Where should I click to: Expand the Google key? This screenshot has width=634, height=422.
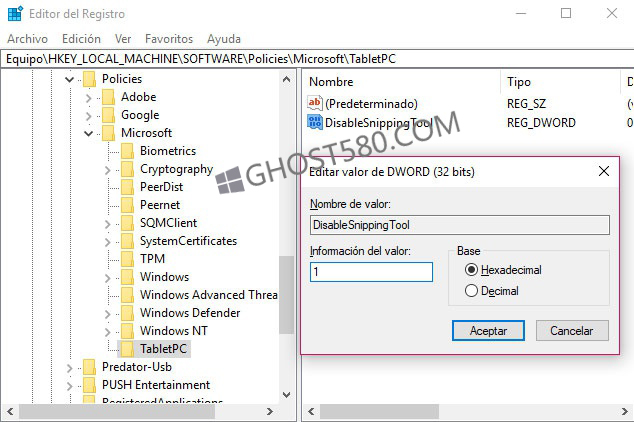(89, 116)
